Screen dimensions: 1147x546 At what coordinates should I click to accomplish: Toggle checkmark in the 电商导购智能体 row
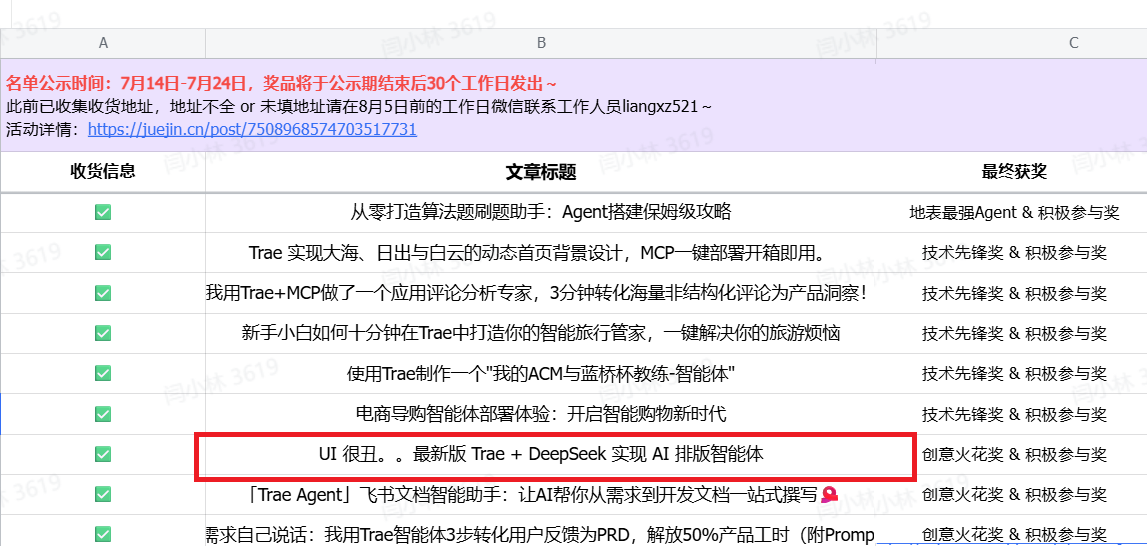103,414
